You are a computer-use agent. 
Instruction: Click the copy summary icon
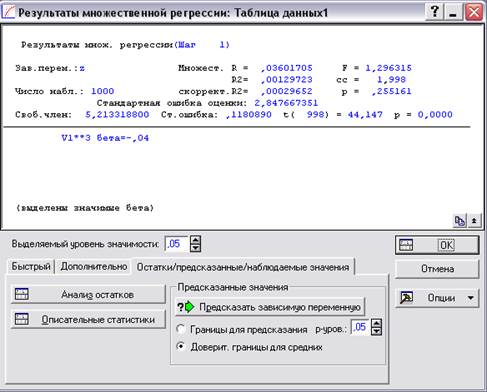[460, 220]
